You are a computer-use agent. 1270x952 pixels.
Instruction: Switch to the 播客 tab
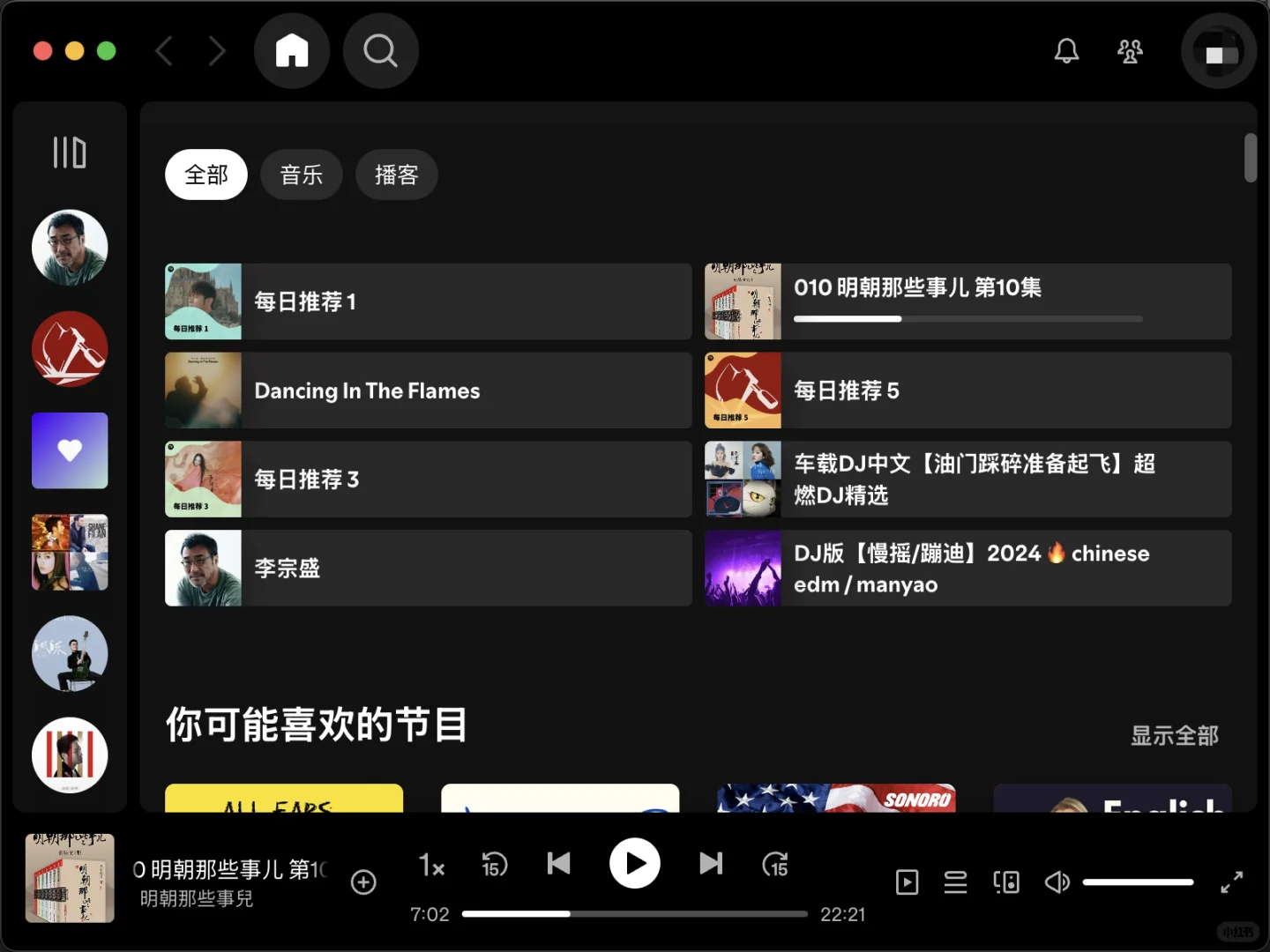396,175
